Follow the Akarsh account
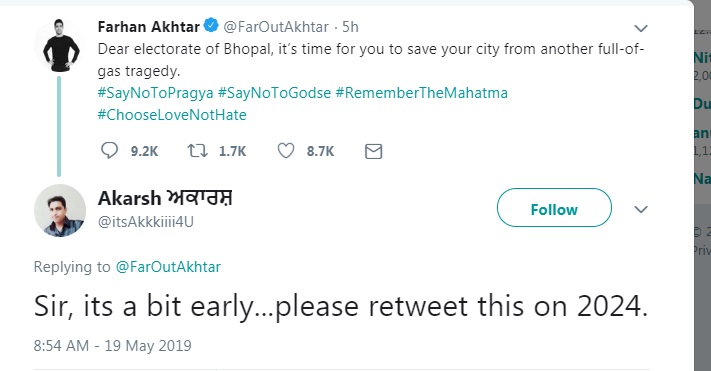The width and height of the screenshot is (711, 371). click(554, 208)
